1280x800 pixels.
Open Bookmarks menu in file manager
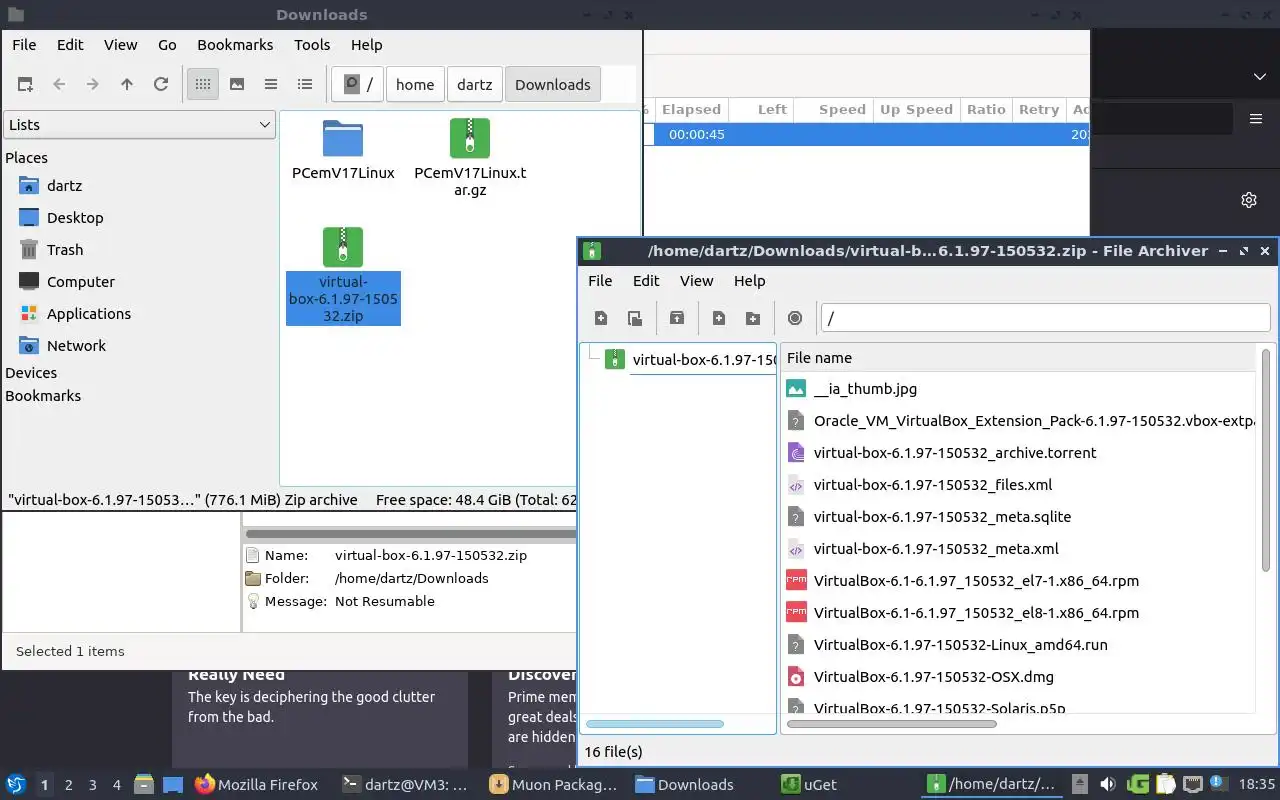(235, 45)
